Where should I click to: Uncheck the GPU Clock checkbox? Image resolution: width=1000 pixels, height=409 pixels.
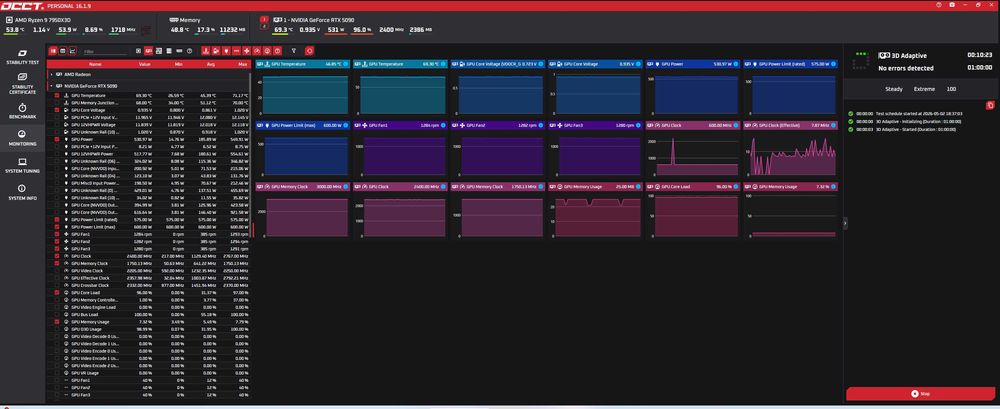(57, 256)
